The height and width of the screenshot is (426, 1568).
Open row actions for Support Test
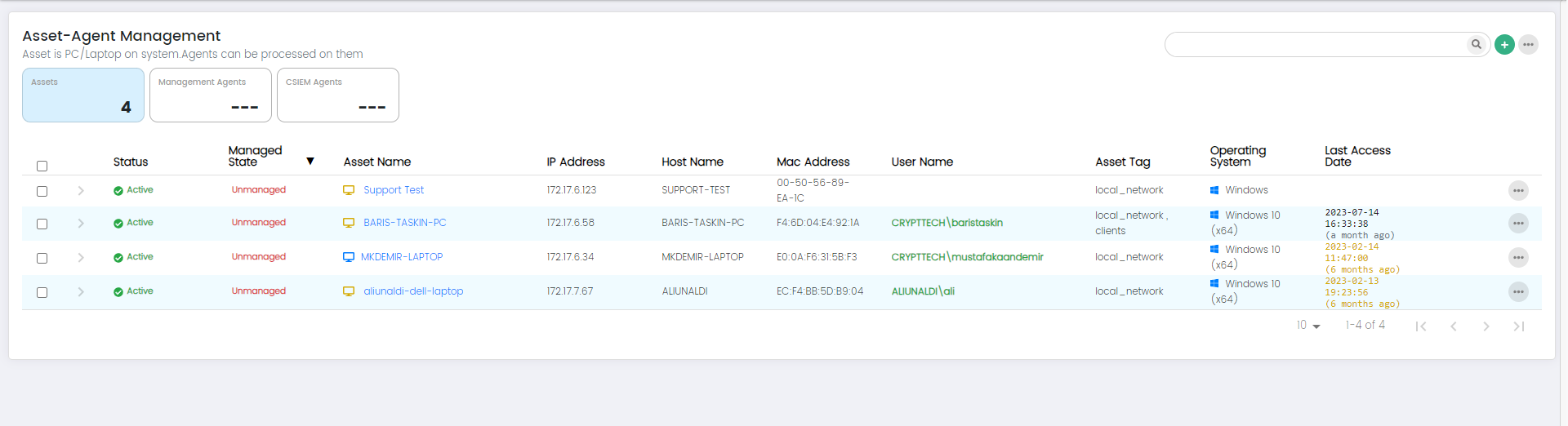click(x=1517, y=191)
